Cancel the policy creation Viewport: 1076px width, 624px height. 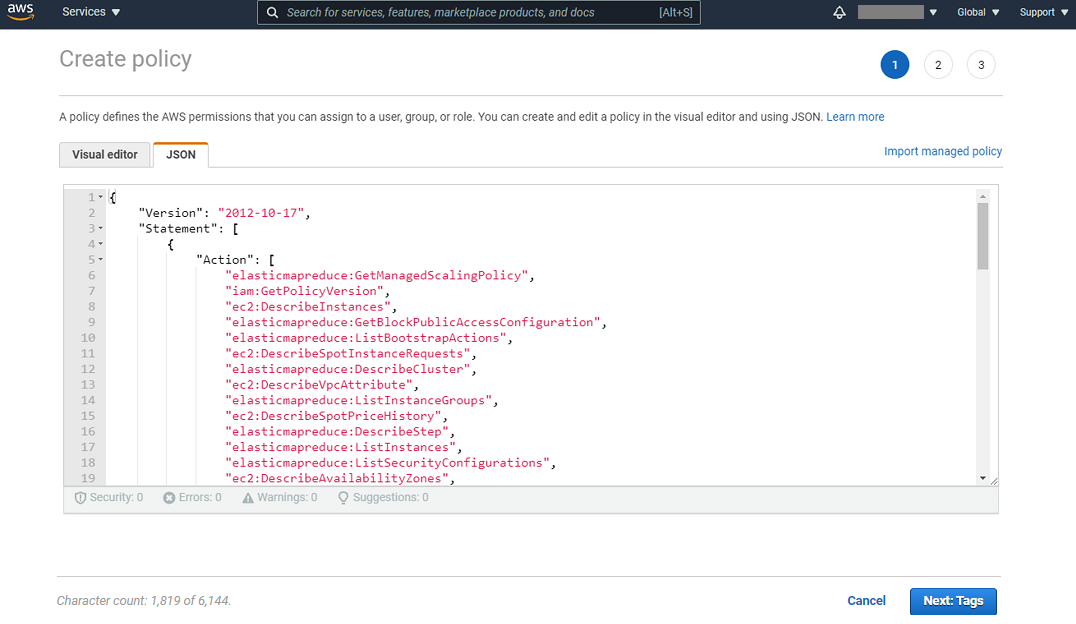click(866, 601)
